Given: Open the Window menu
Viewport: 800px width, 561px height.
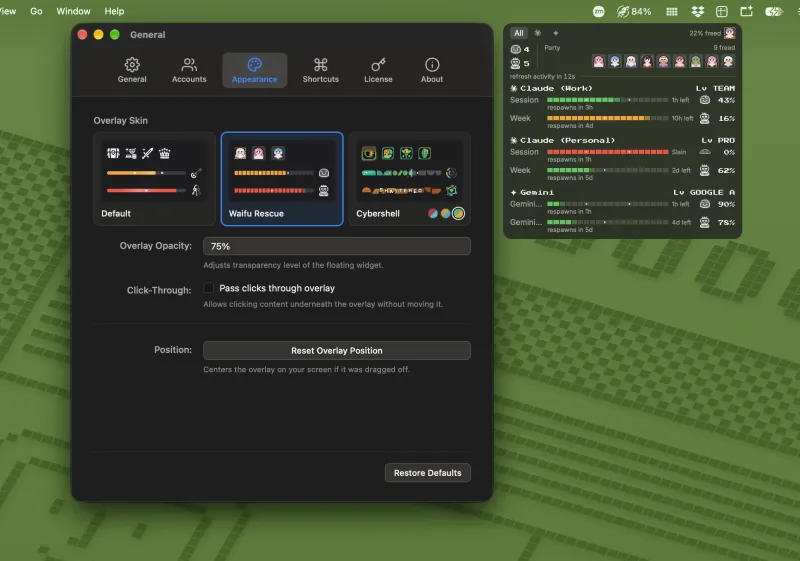Looking at the screenshot, I should click(x=73, y=11).
